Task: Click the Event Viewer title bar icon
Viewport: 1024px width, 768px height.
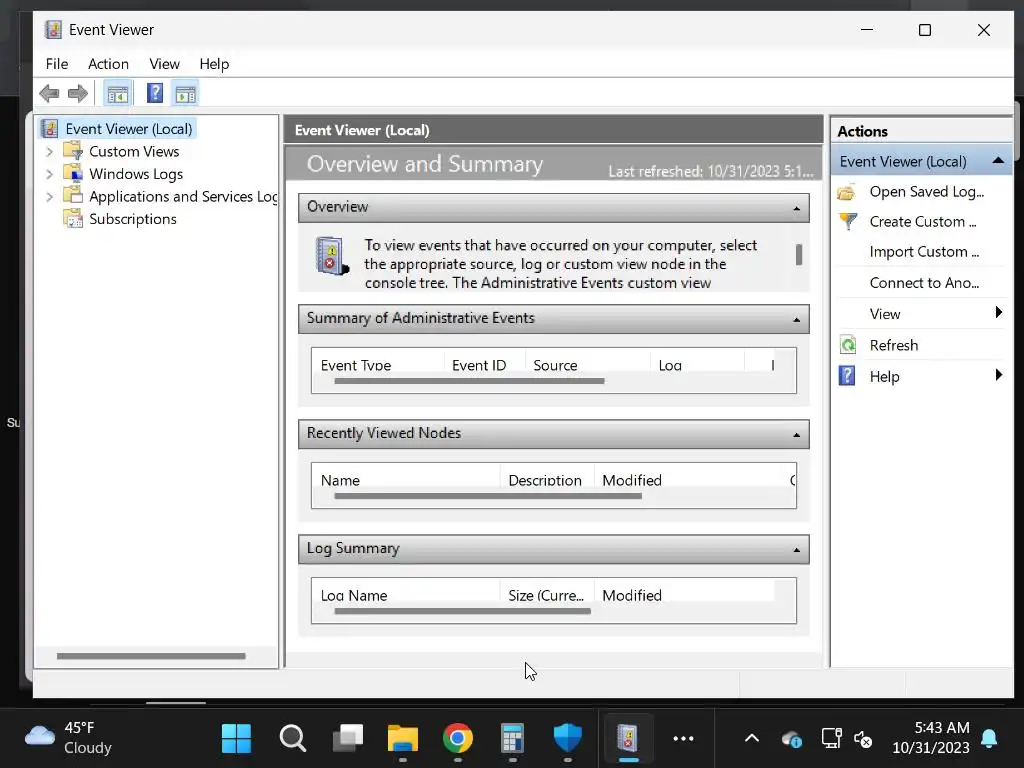Action: click(x=53, y=29)
